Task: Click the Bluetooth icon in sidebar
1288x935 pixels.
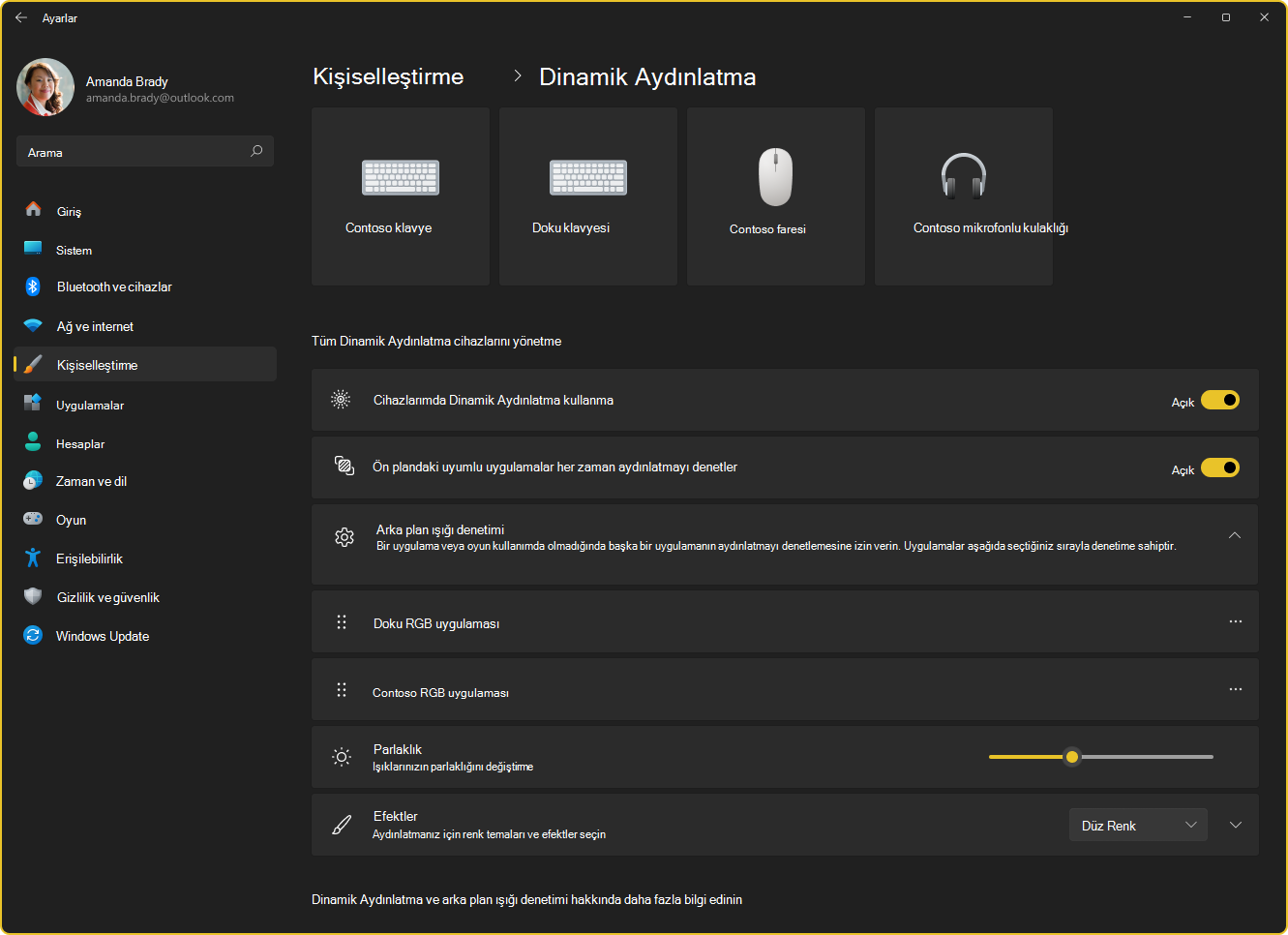Action: click(x=33, y=287)
